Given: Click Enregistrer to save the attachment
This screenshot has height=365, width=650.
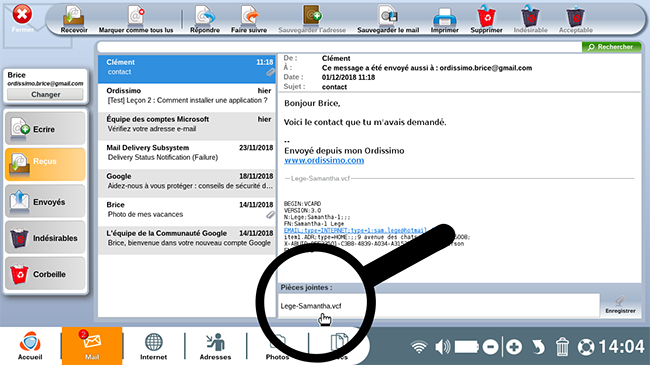Looking at the screenshot, I should tap(620, 305).
